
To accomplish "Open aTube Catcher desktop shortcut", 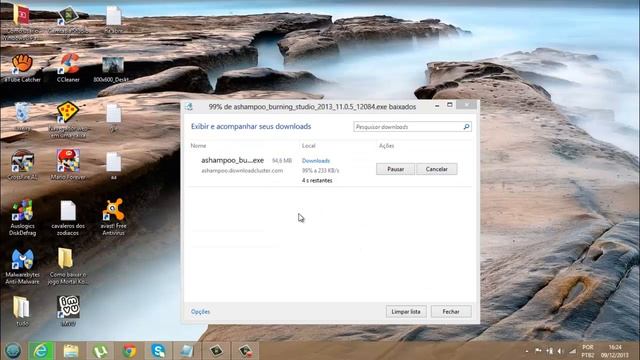I will [22, 68].
